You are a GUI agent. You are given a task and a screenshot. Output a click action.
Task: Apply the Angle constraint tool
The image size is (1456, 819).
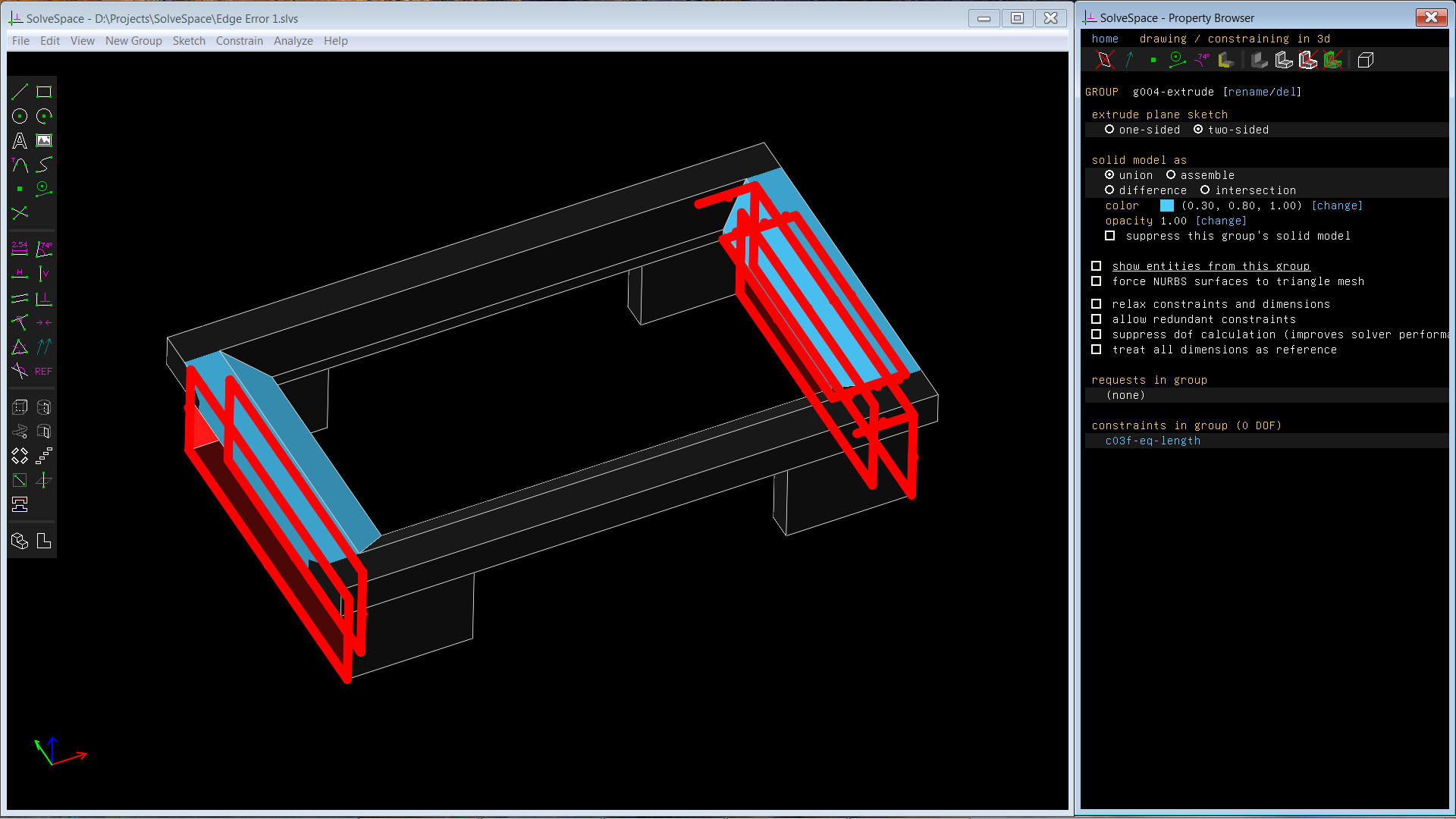(x=44, y=249)
